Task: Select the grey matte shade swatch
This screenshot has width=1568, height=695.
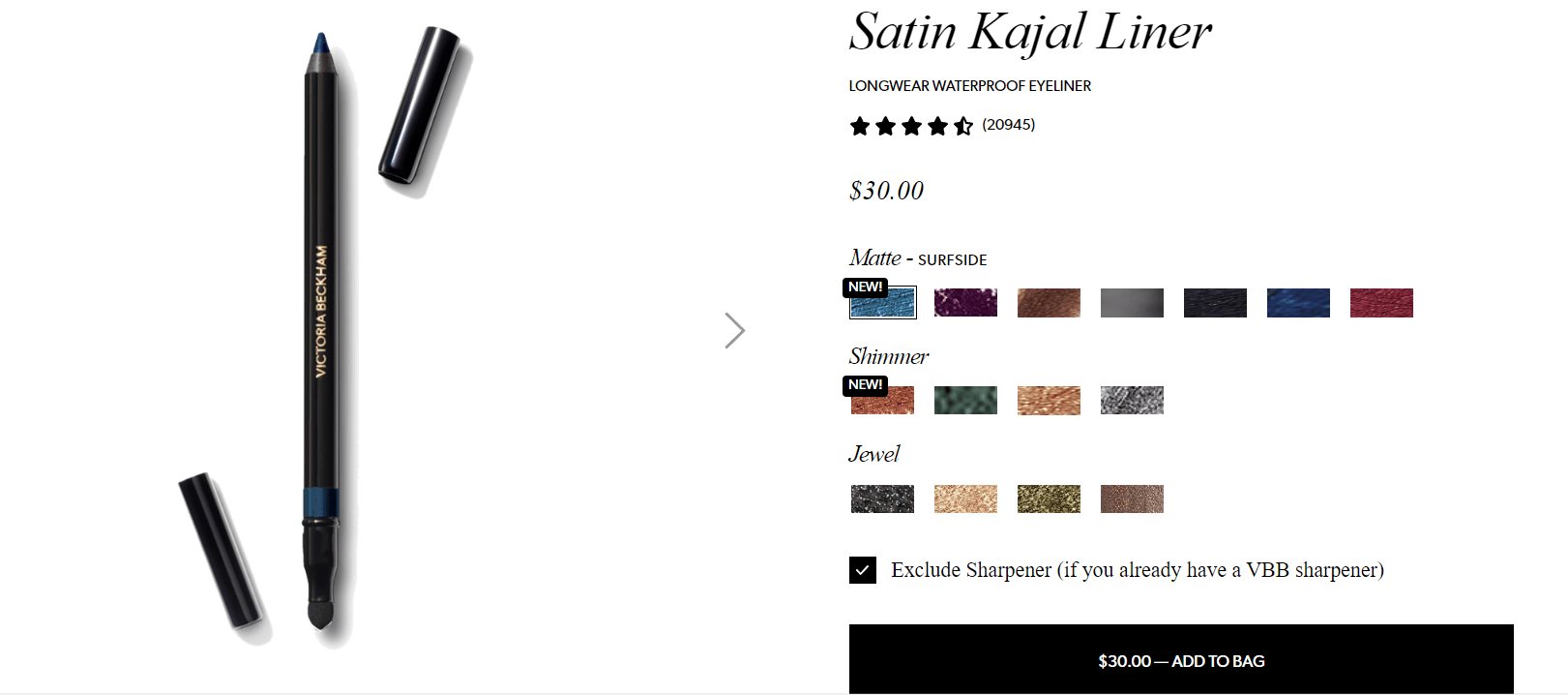Action: pos(1132,303)
